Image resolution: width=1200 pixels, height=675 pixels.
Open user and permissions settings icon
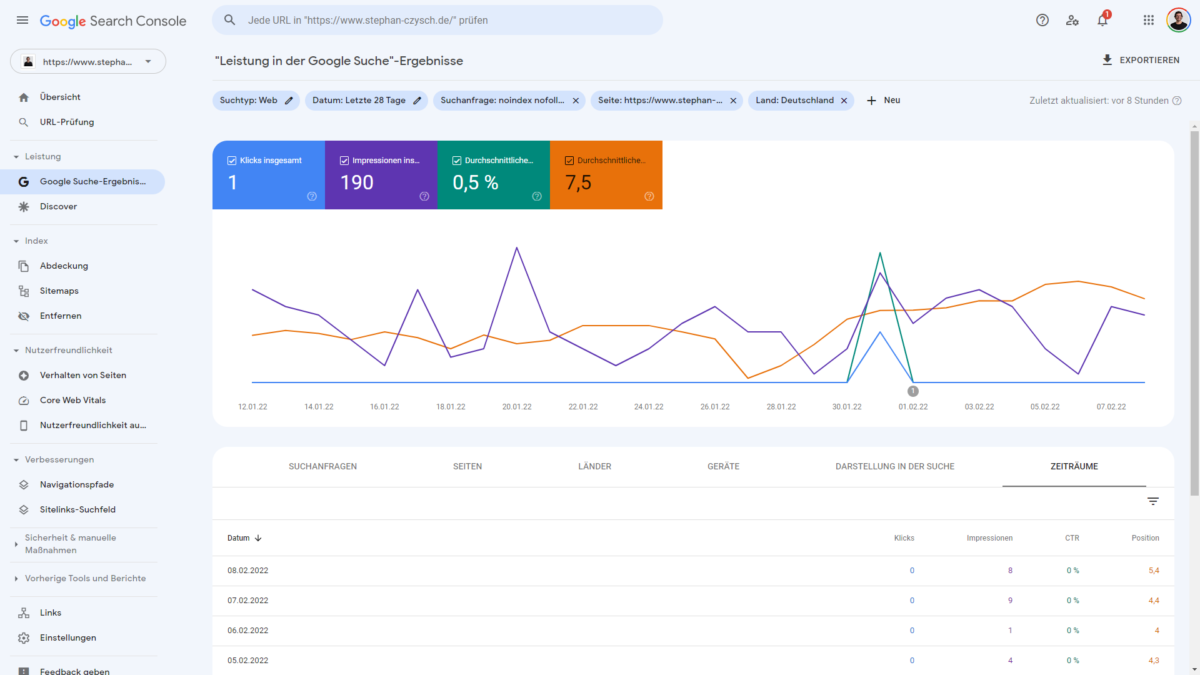tap(1072, 20)
